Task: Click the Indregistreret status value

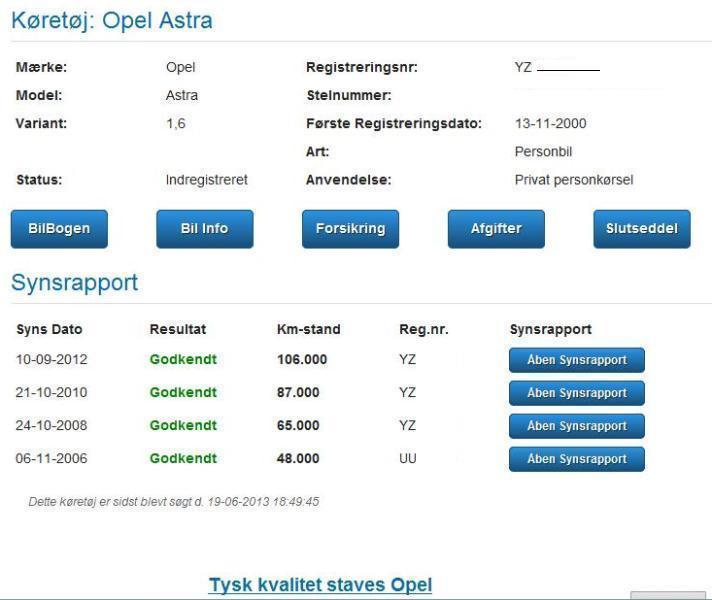Action: [207, 180]
